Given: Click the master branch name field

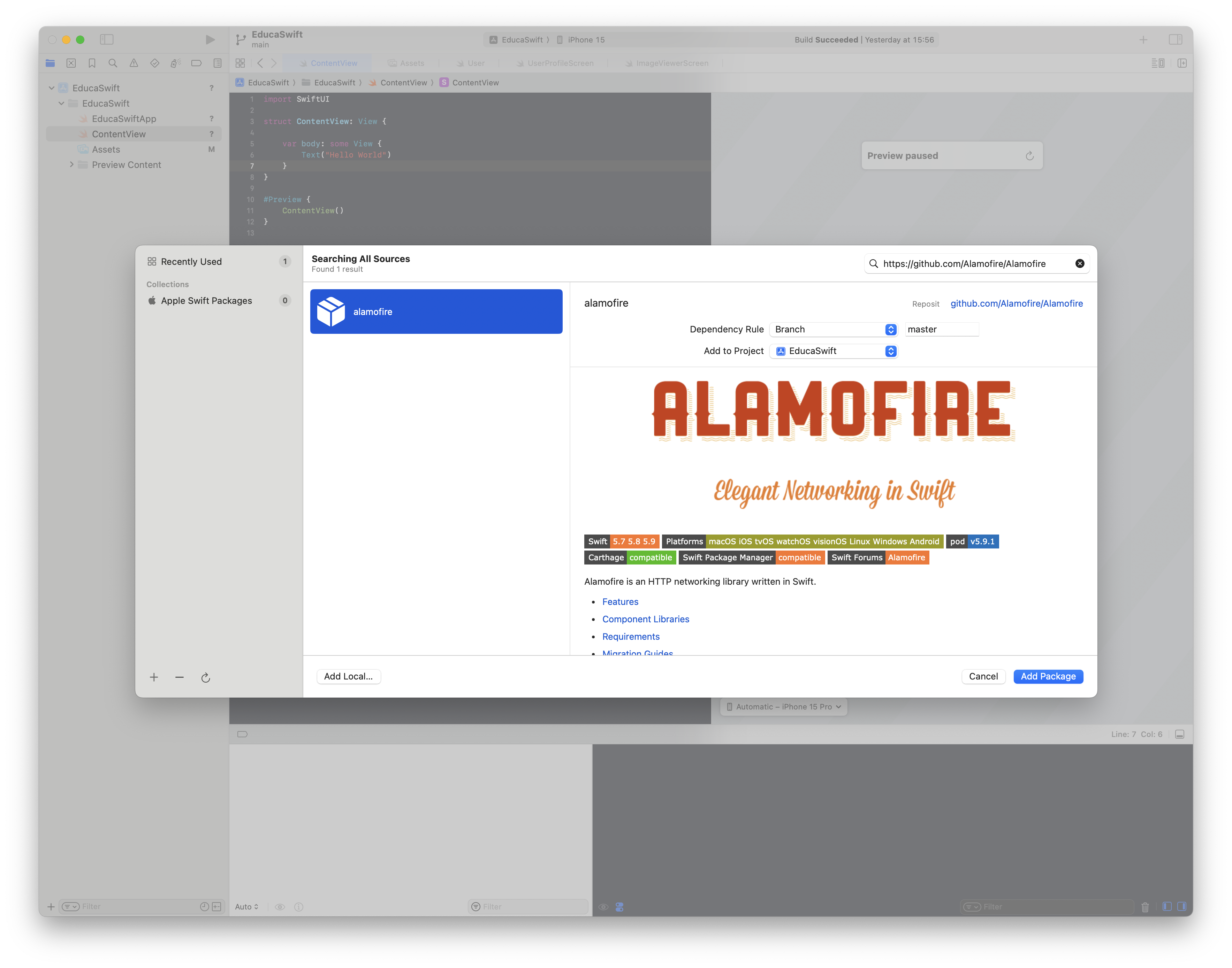Looking at the screenshot, I should [x=942, y=329].
